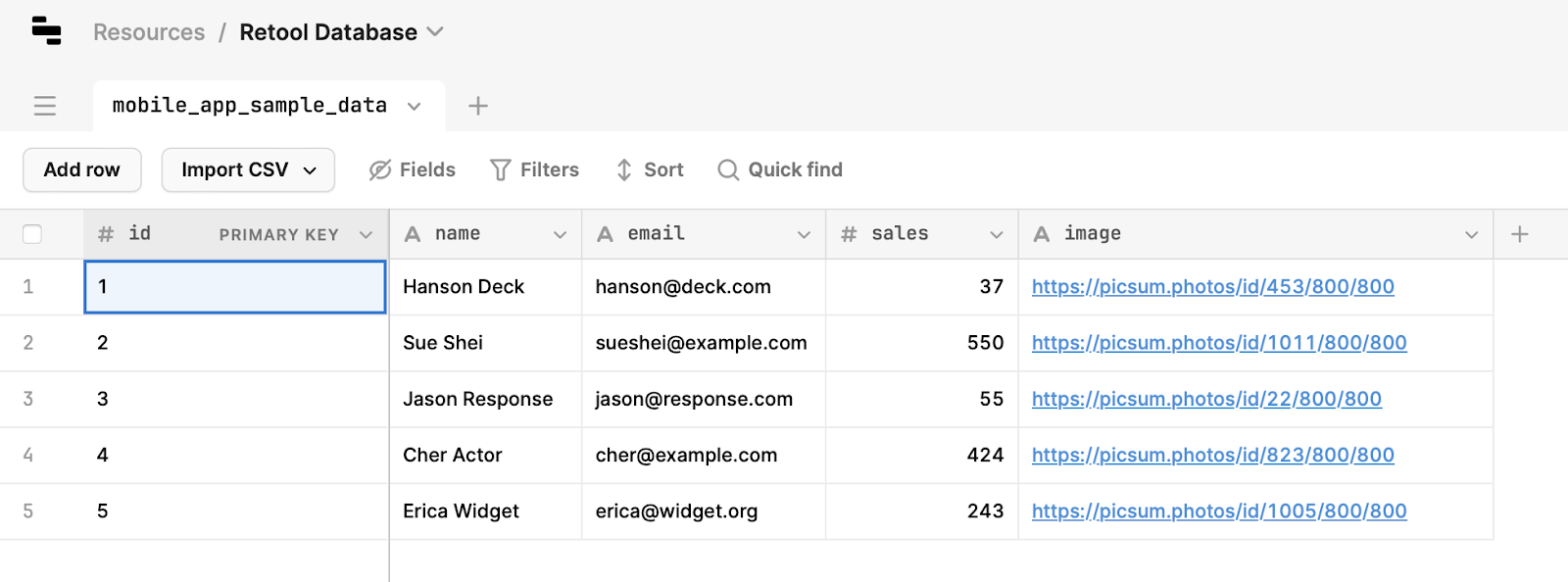
Task: Add a new column with plus icon
Action: coord(1520,234)
